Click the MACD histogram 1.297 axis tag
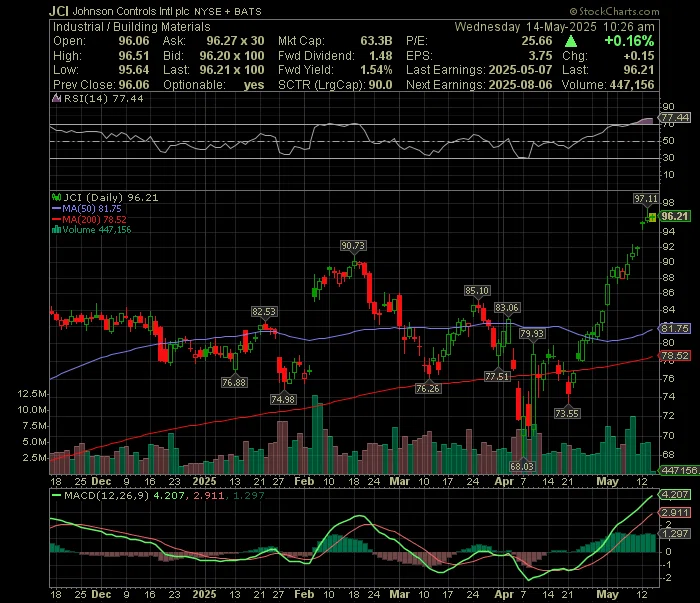This screenshot has width=700, height=603. [x=675, y=534]
